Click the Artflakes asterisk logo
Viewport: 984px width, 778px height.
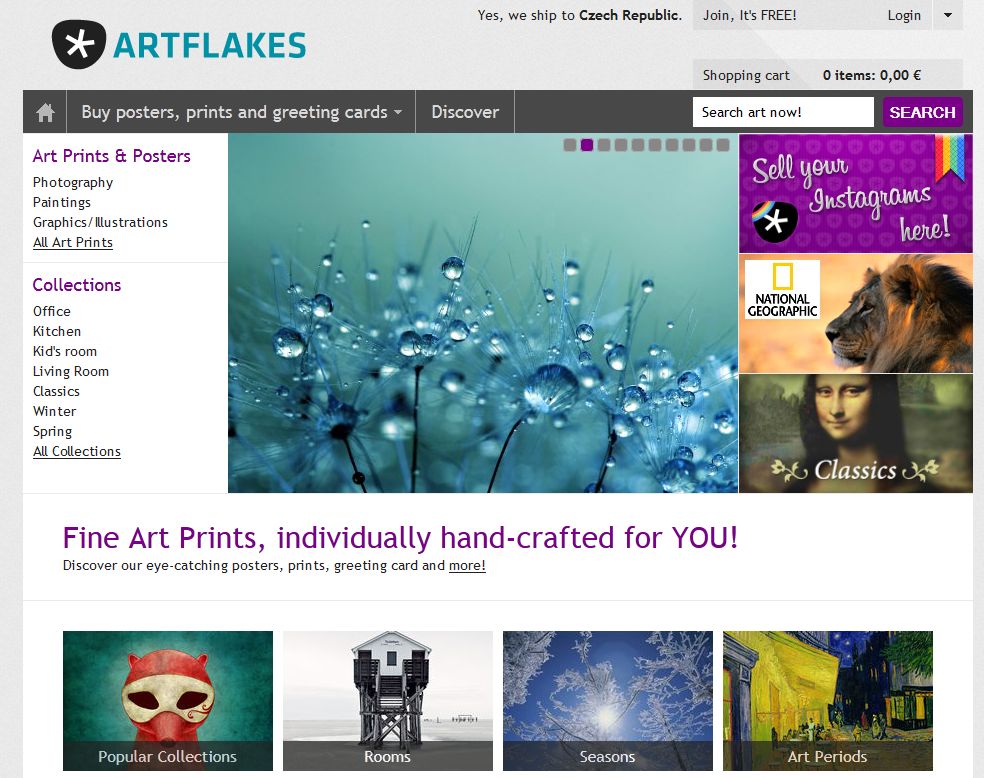pos(79,44)
